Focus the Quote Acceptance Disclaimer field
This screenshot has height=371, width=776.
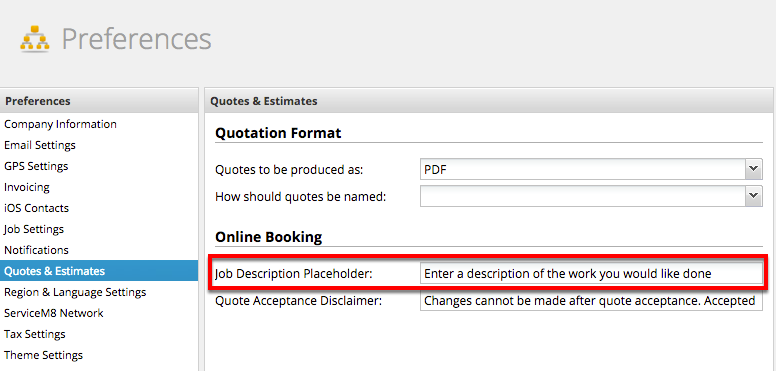(591, 300)
